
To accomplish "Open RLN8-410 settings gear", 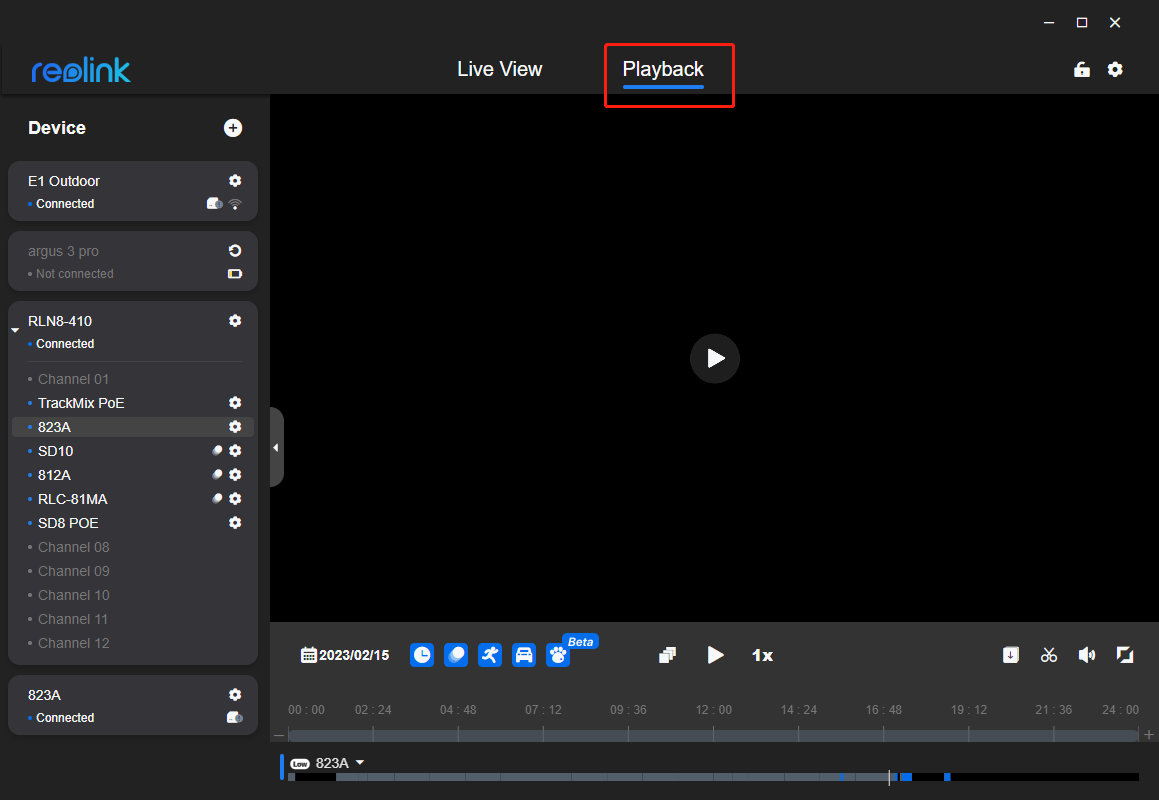I will point(235,320).
